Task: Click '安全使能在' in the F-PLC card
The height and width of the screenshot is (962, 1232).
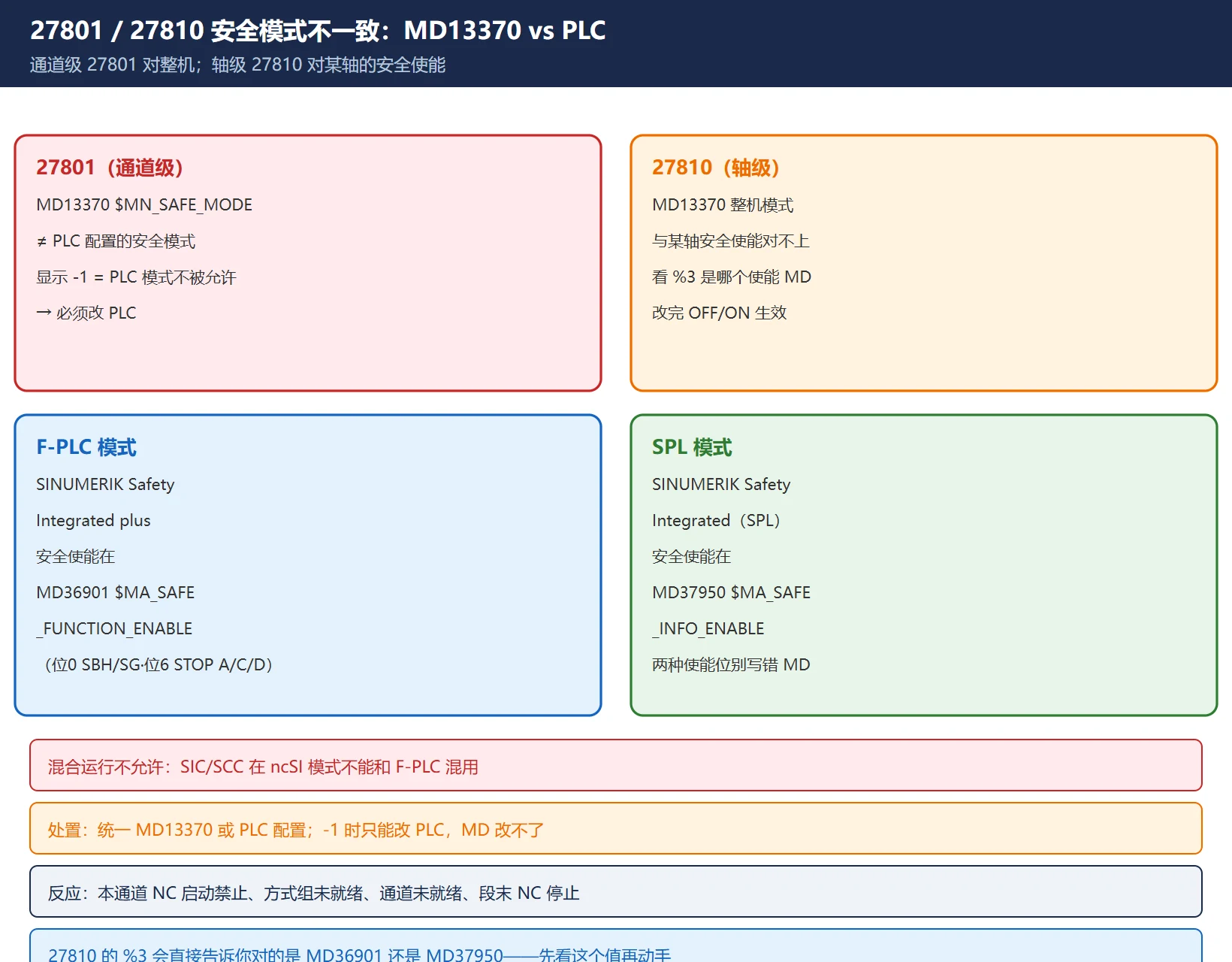Action: point(75,556)
